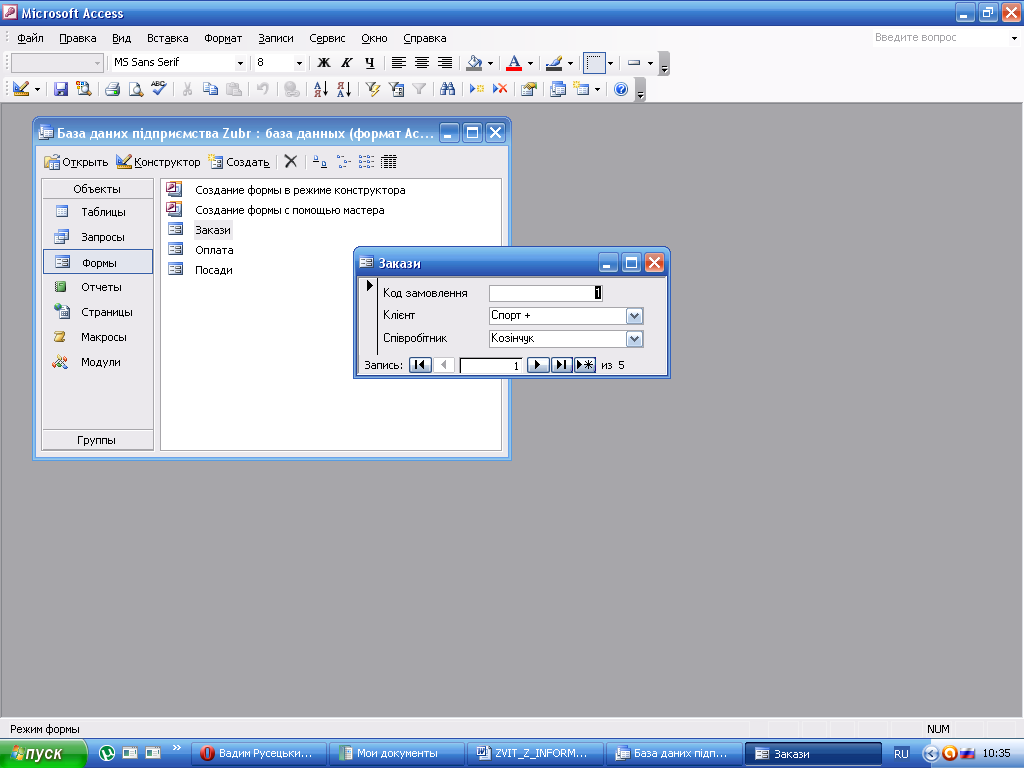
Task: Expand the fill color dropdown arrow
Action: click(490, 63)
